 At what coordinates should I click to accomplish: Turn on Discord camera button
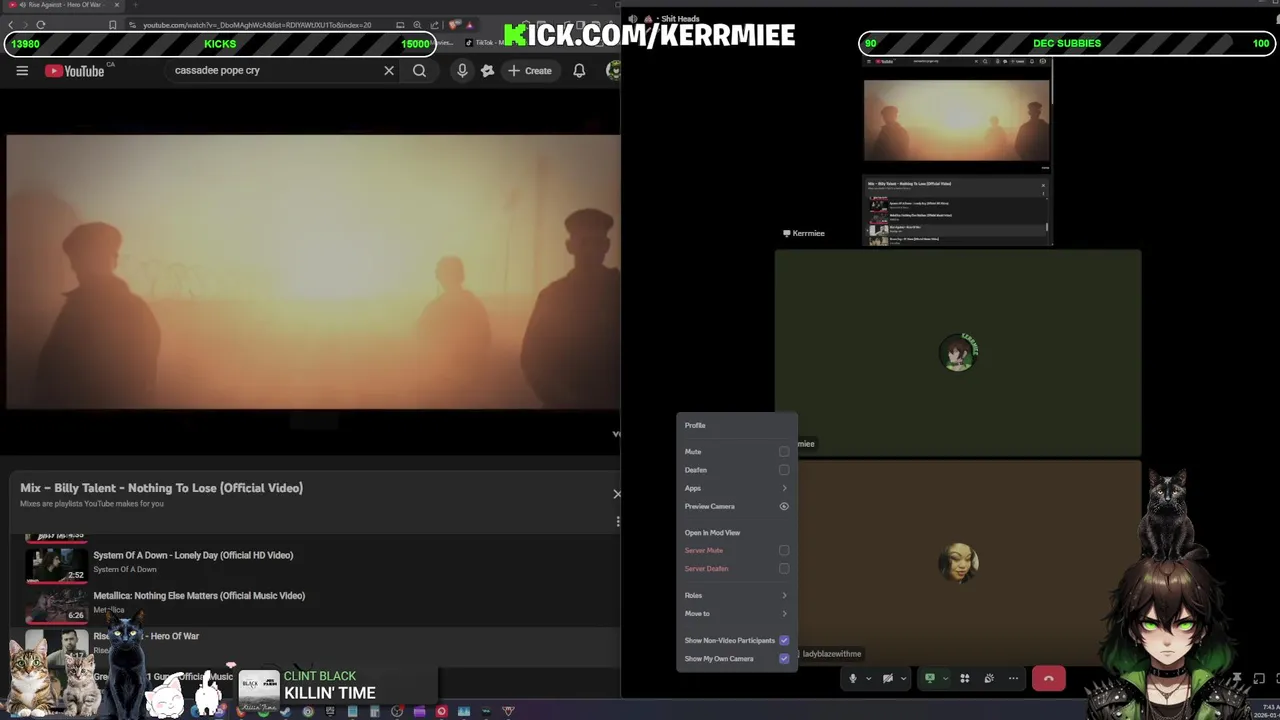tap(887, 678)
